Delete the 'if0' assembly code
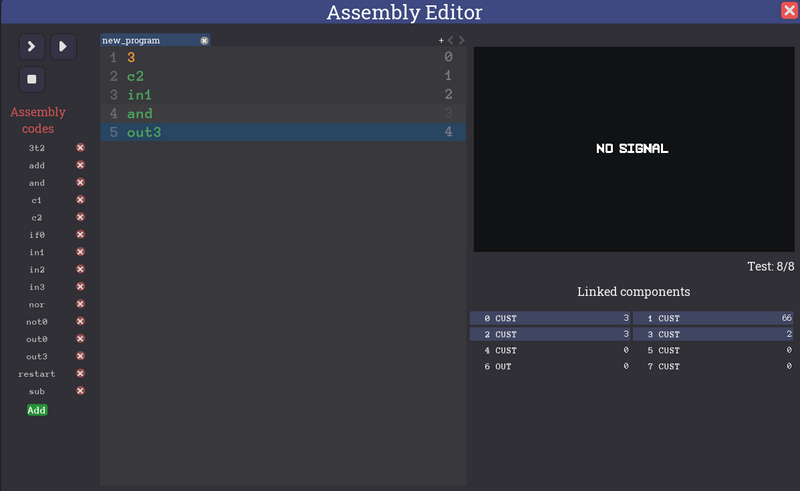Screen dimensions: 800x491 click(81, 235)
